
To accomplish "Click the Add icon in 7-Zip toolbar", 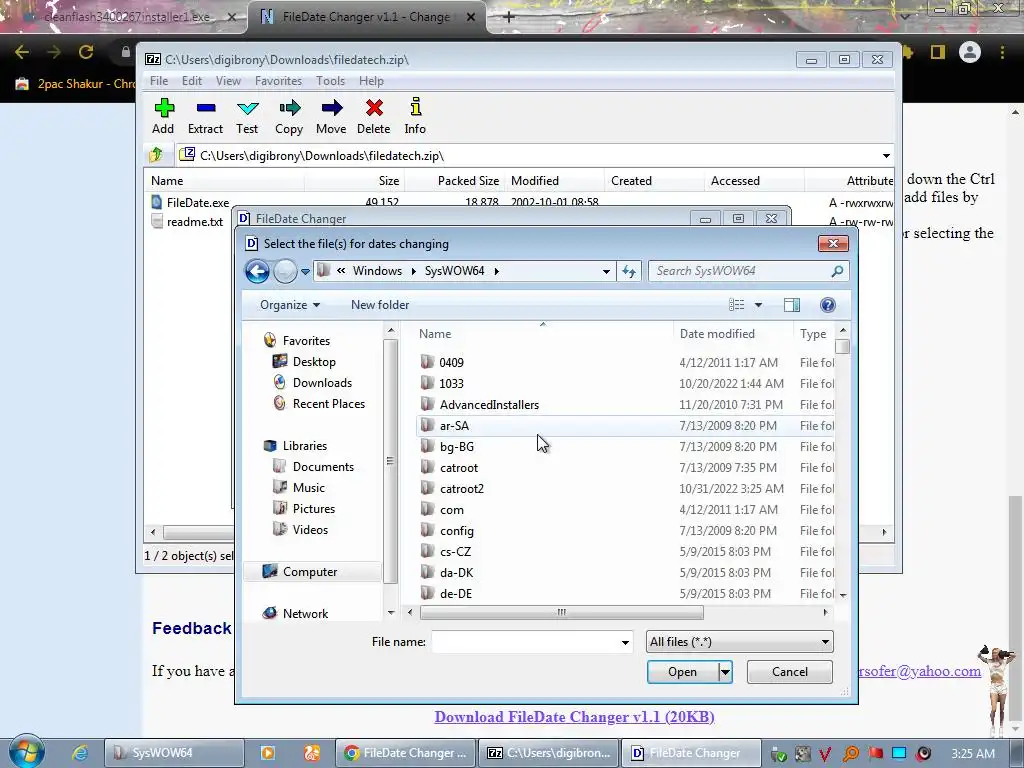I will tap(163, 108).
